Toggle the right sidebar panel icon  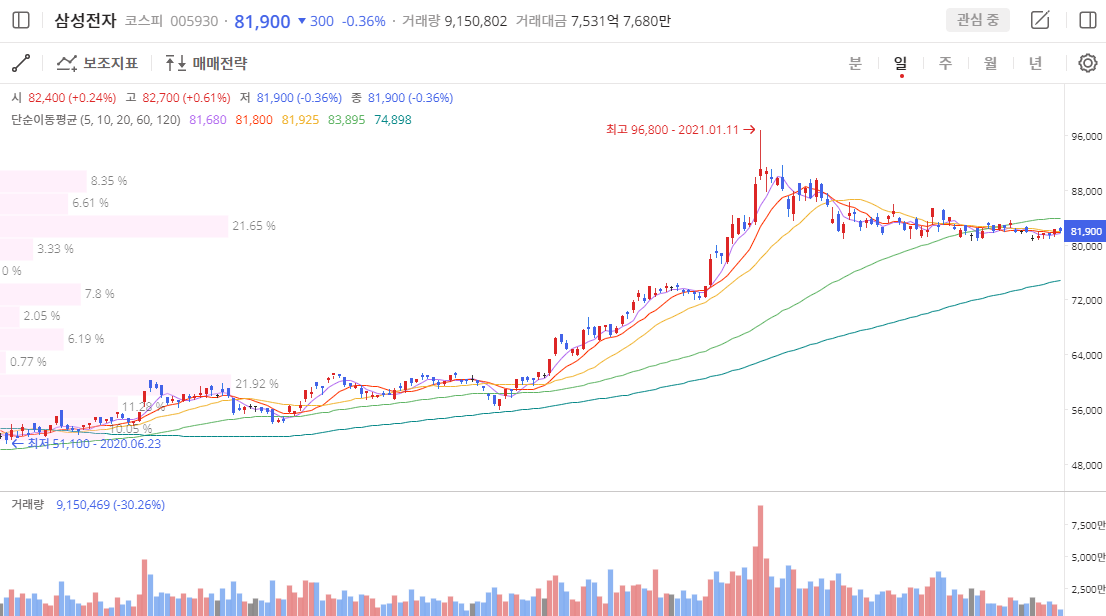(1088, 20)
